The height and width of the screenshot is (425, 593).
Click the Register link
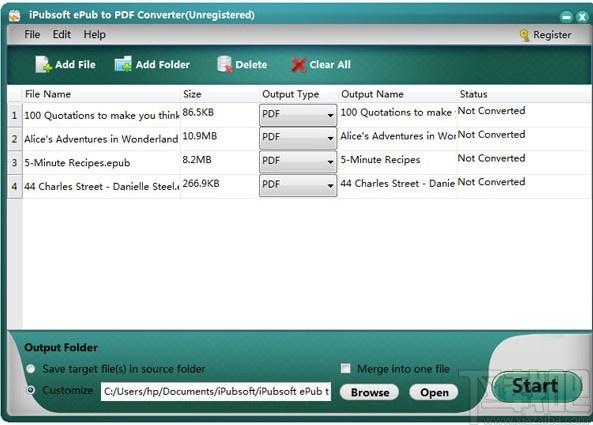click(x=552, y=35)
